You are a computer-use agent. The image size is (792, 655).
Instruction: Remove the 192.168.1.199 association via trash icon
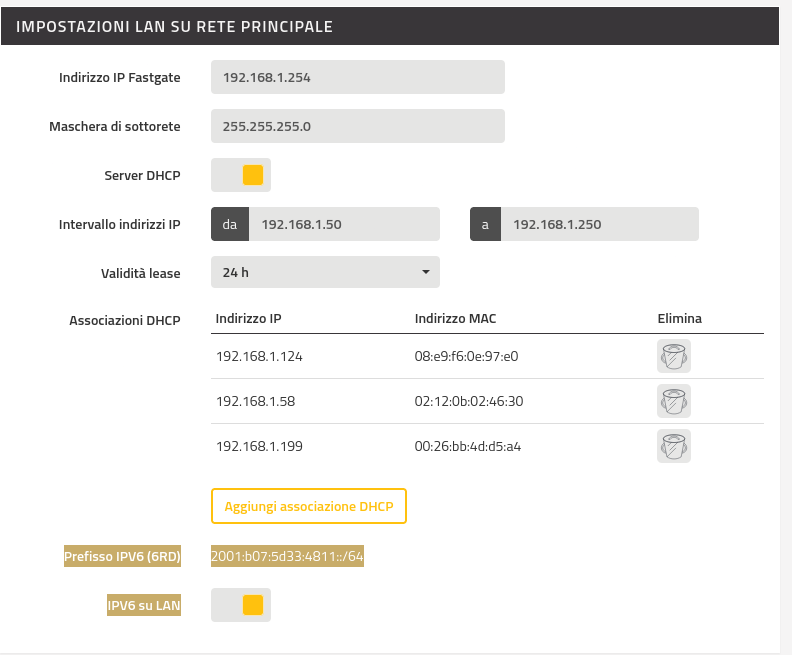(674, 446)
